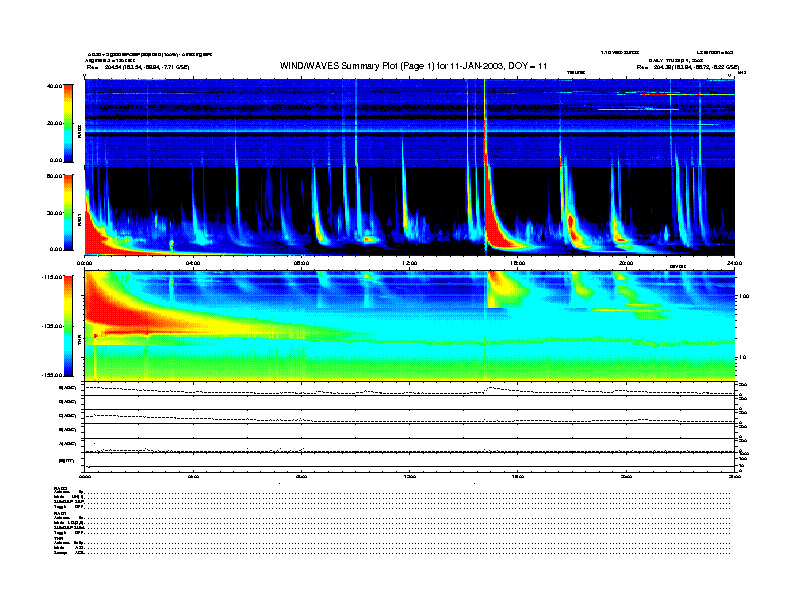Click the -155.00 label on TNR scale
The width and height of the screenshot is (792, 612).
(53, 375)
